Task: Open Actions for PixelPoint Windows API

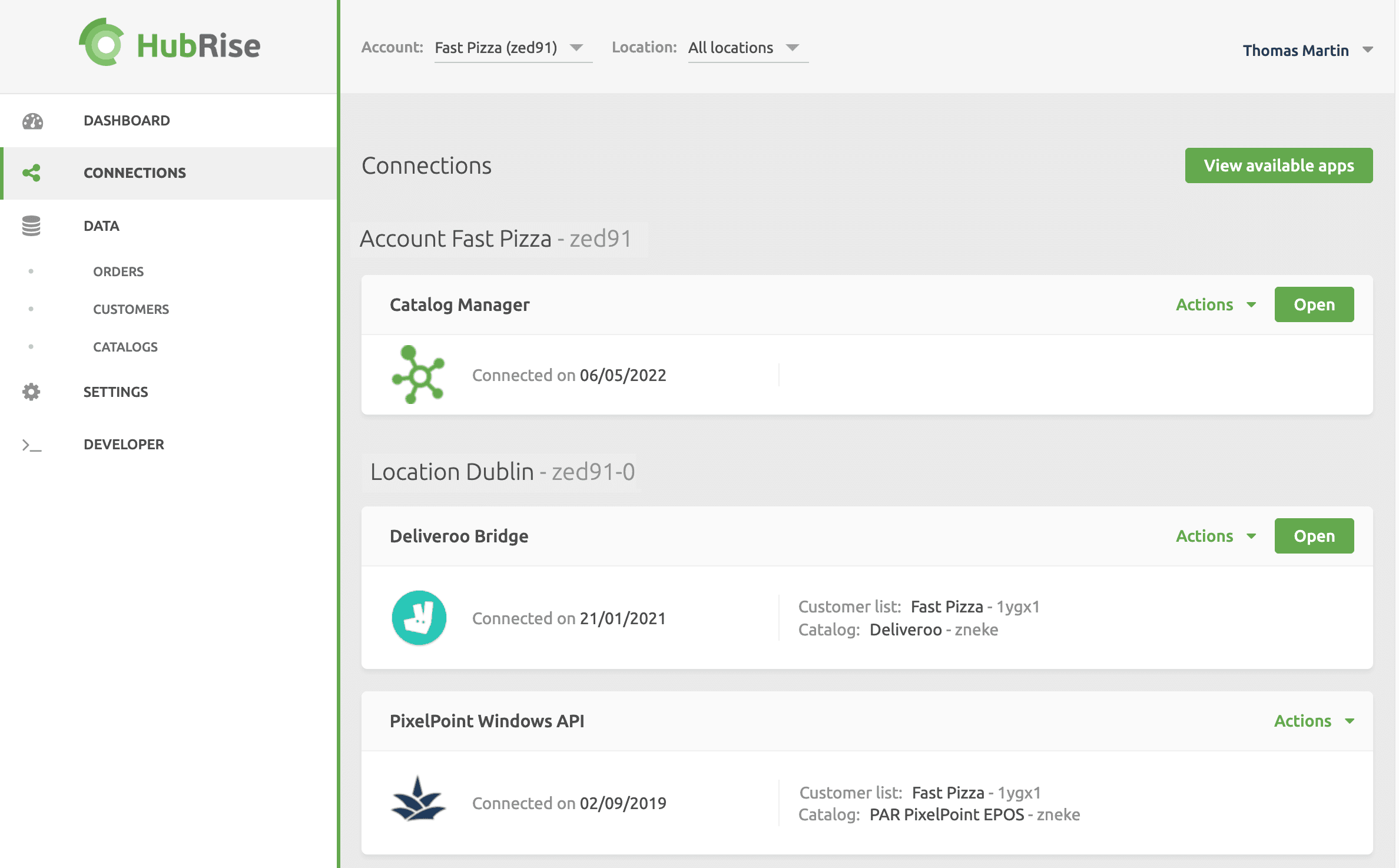Action: coord(1315,721)
